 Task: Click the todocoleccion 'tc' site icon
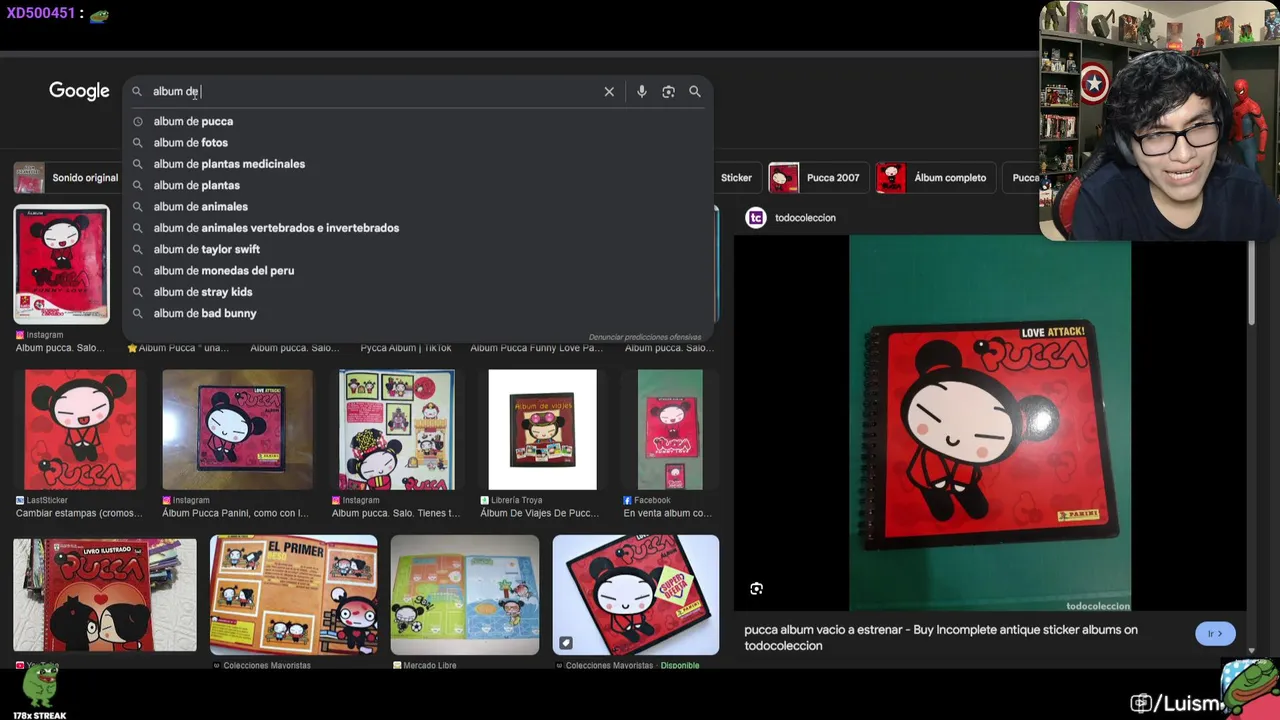[x=756, y=218]
